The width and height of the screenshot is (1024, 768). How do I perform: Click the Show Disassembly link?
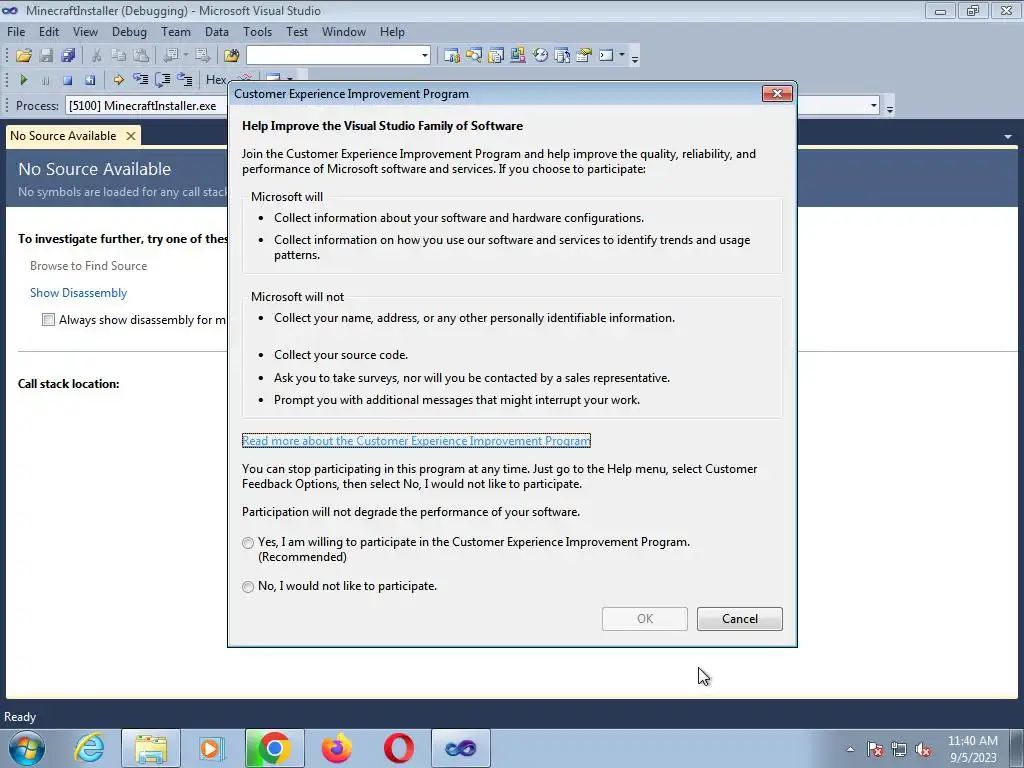[78, 293]
